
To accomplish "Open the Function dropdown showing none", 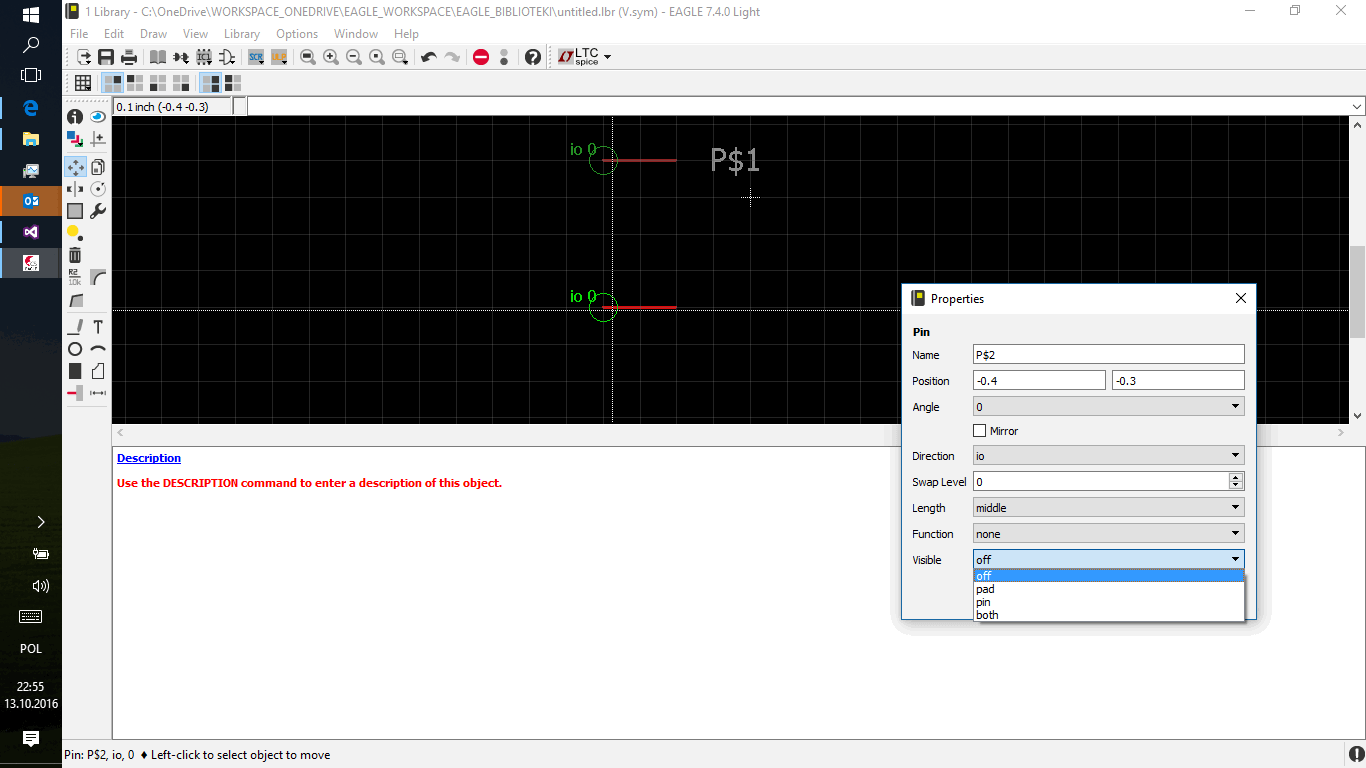I will tap(1109, 534).
